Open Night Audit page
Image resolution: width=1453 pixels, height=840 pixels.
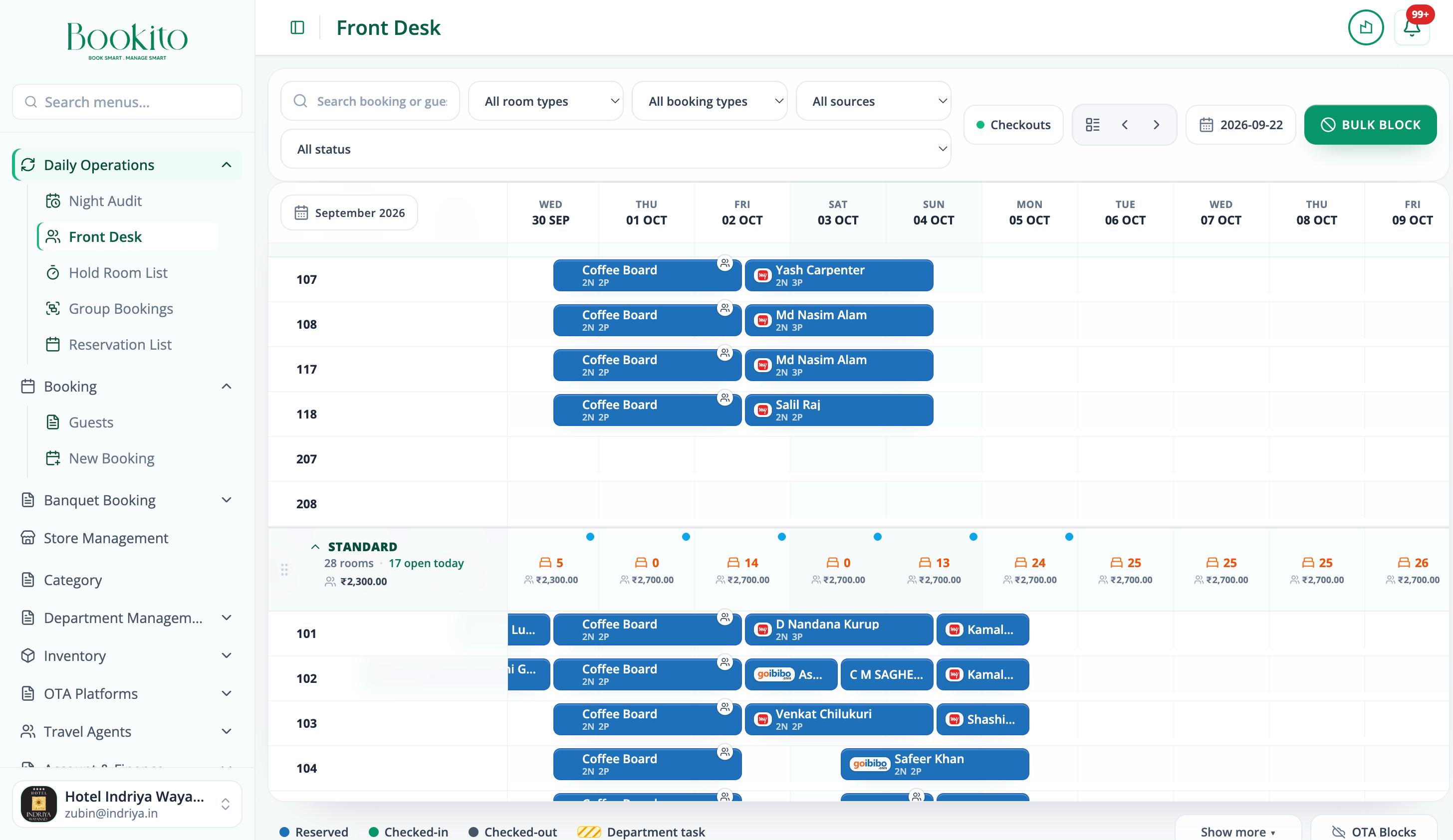(x=104, y=201)
